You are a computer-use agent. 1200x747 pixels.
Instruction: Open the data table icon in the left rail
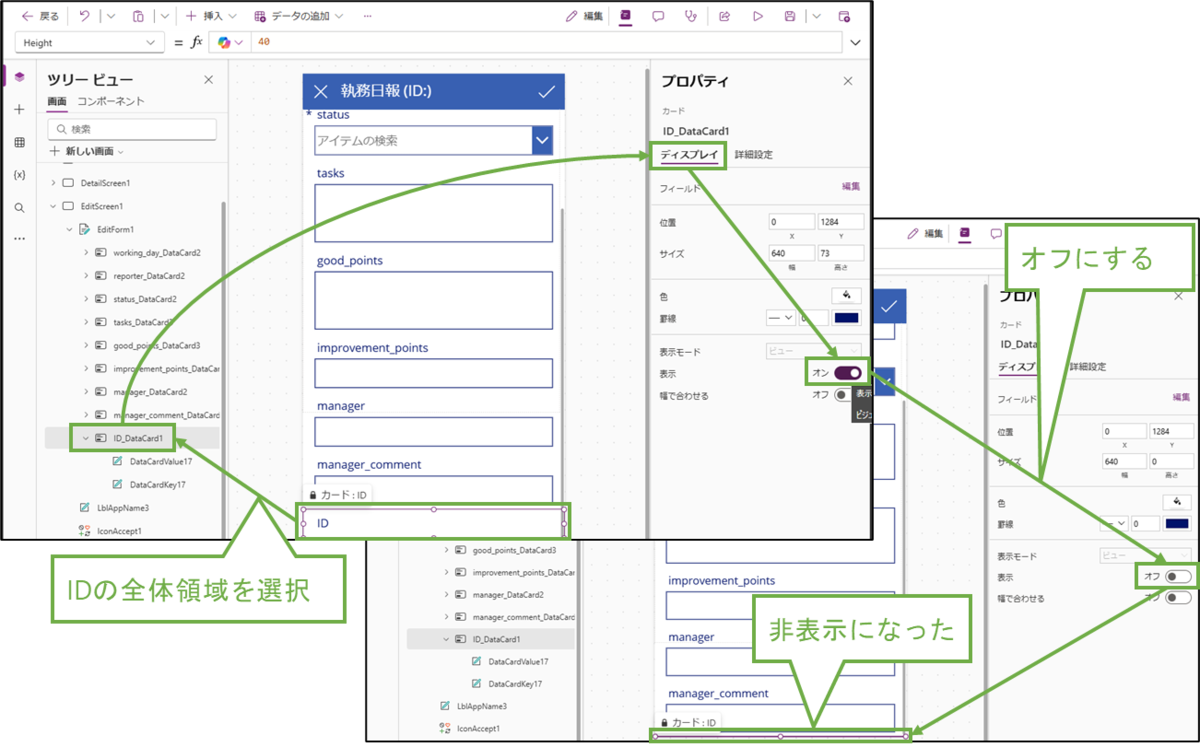tap(19, 142)
